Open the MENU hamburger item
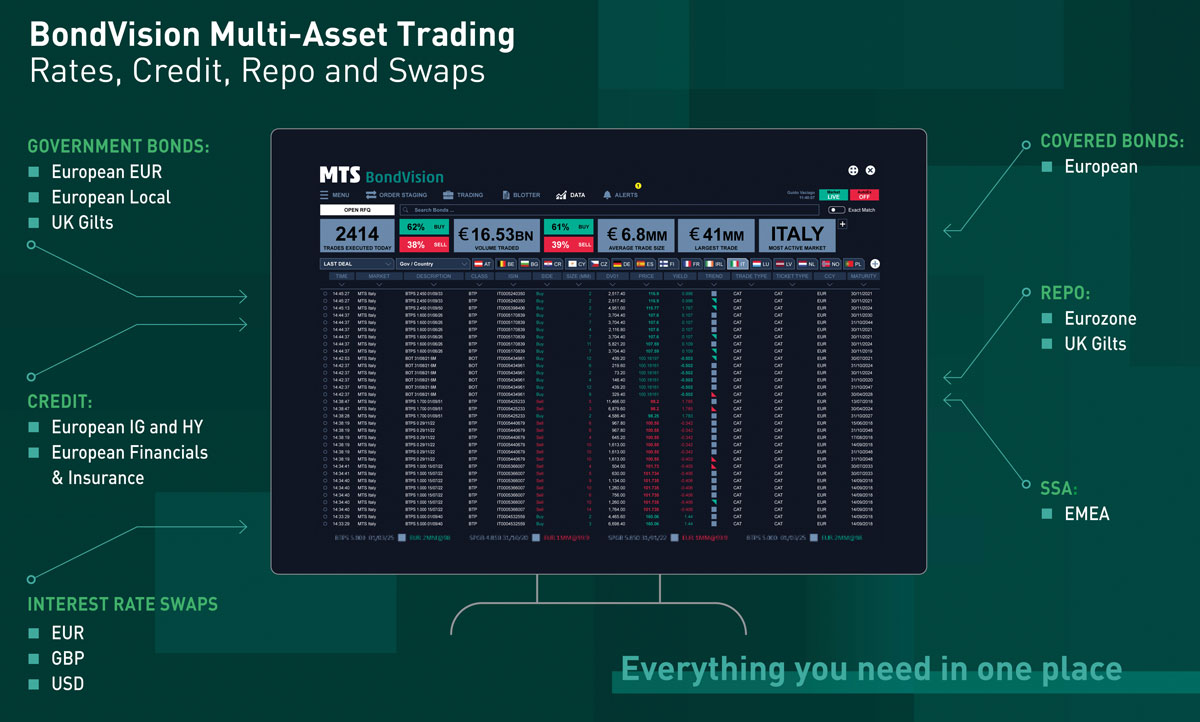 pyautogui.click(x=335, y=195)
